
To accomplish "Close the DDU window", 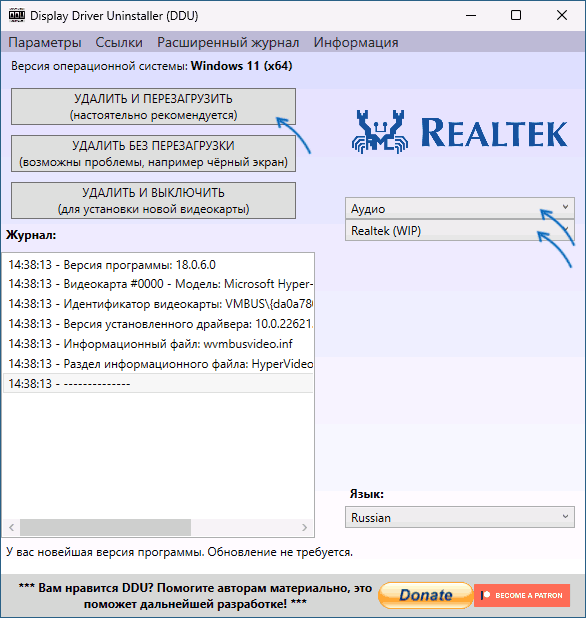I will 562,16.
